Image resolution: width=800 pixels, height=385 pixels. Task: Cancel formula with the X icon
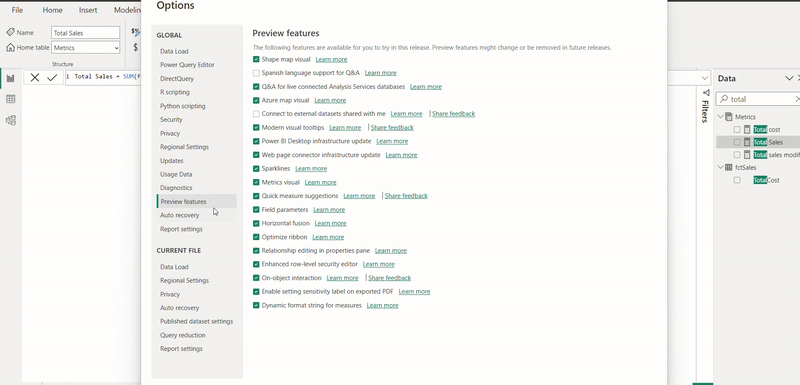[x=35, y=78]
